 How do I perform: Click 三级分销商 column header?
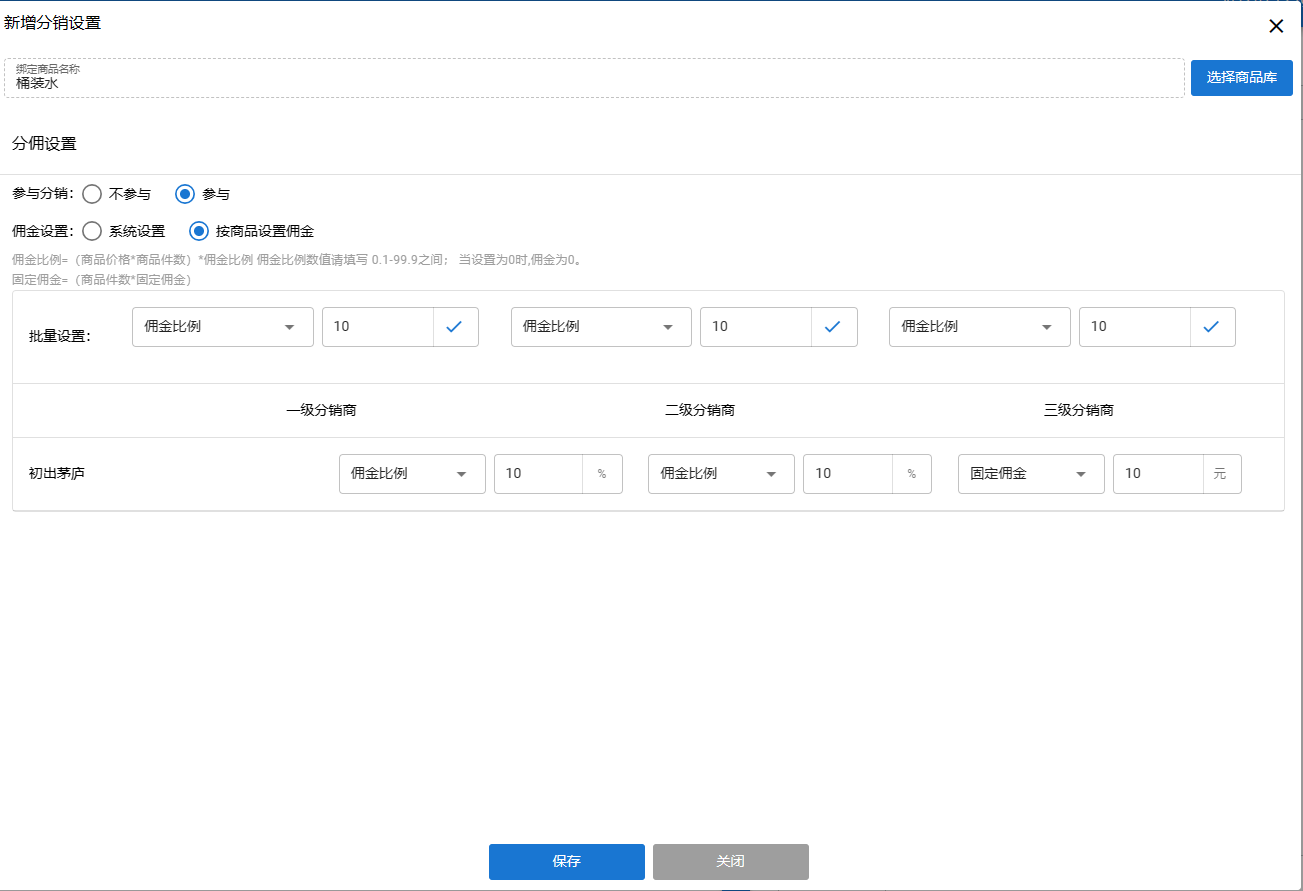pos(1079,410)
